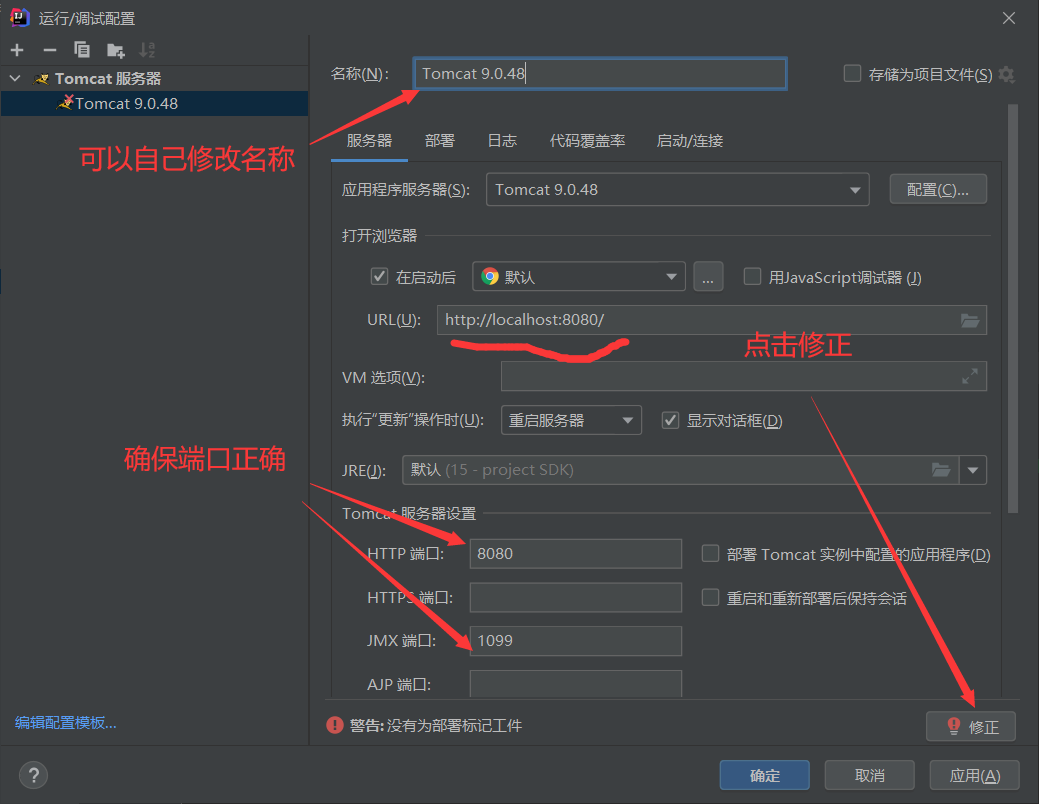
Task: Open gear settings beside store-as-project-file
Action: point(1006,74)
